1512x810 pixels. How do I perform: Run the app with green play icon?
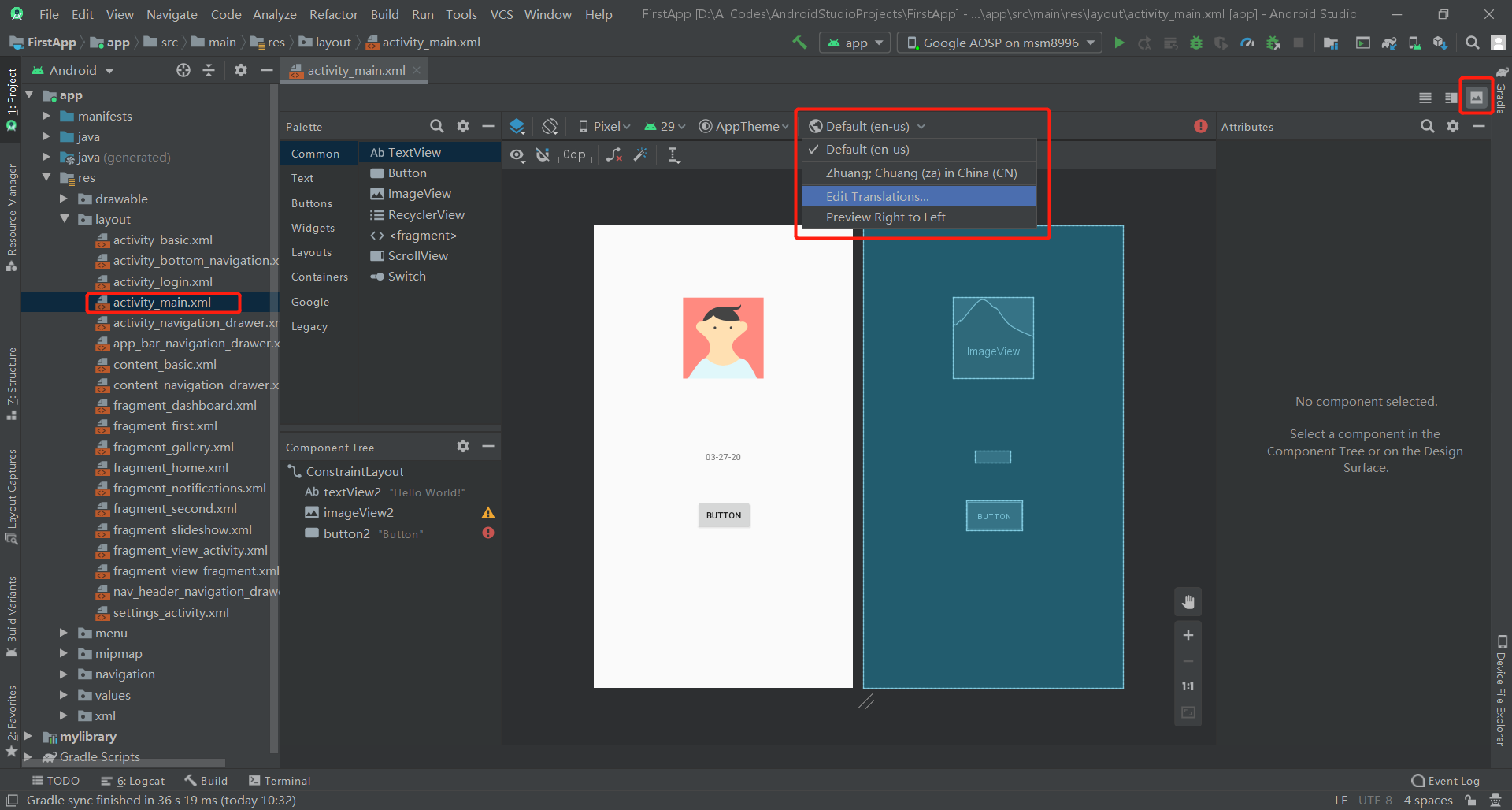[x=1119, y=43]
